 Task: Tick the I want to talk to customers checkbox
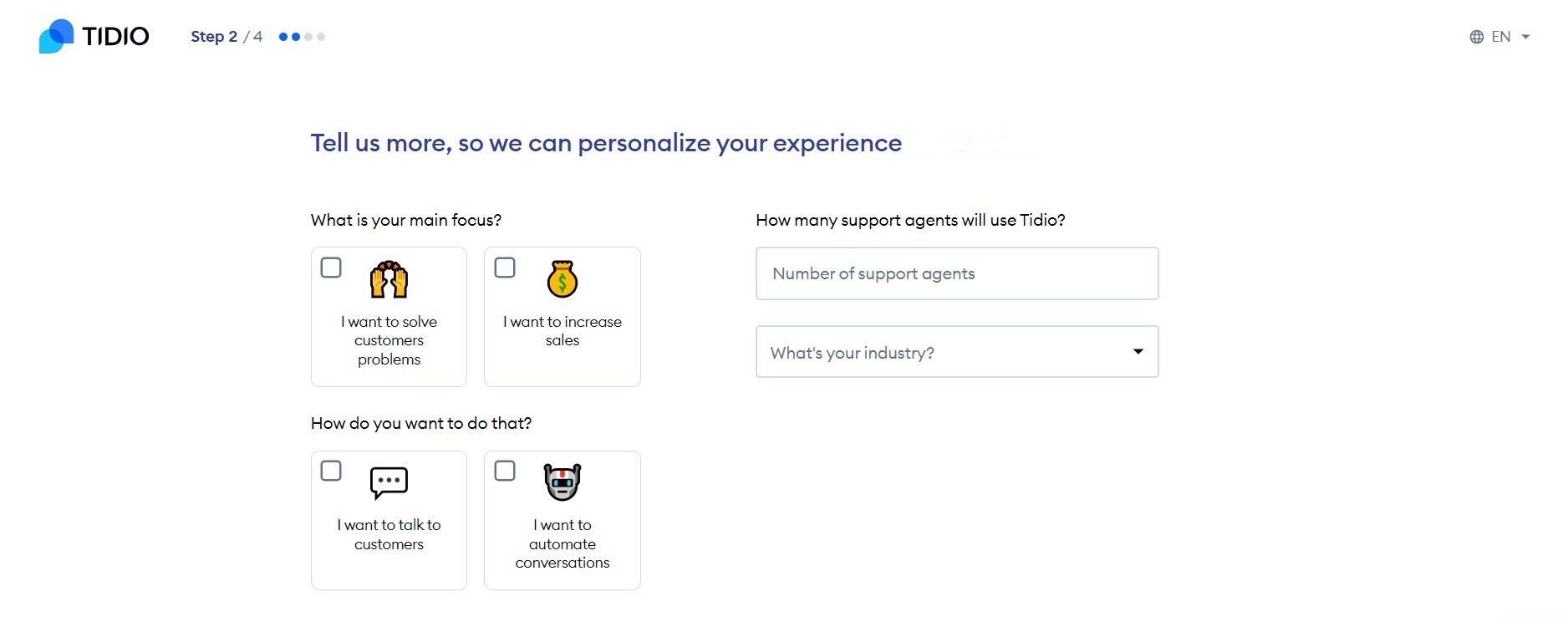(x=331, y=471)
